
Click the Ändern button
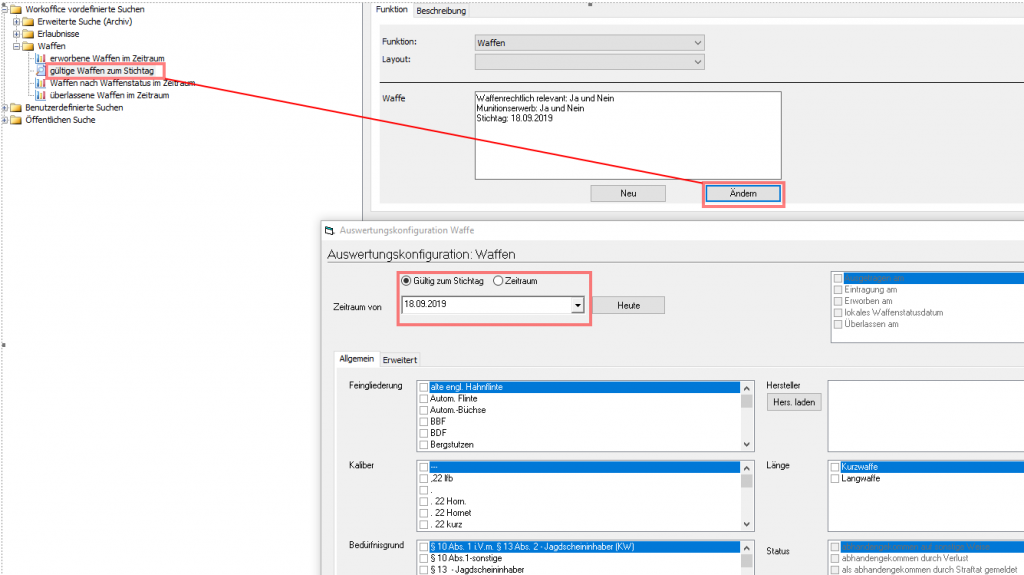pos(742,194)
